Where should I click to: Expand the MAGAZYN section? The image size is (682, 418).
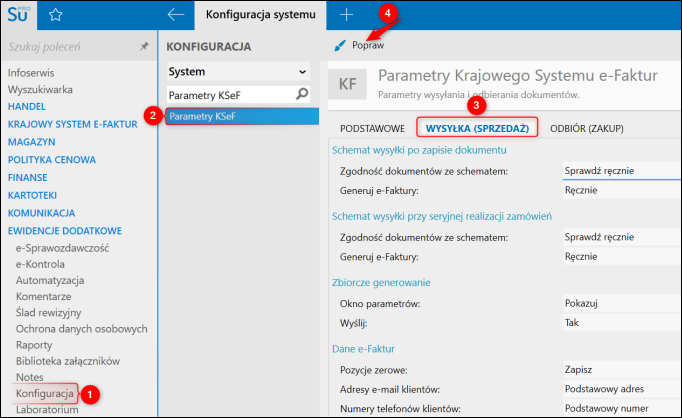click(34, 142)
